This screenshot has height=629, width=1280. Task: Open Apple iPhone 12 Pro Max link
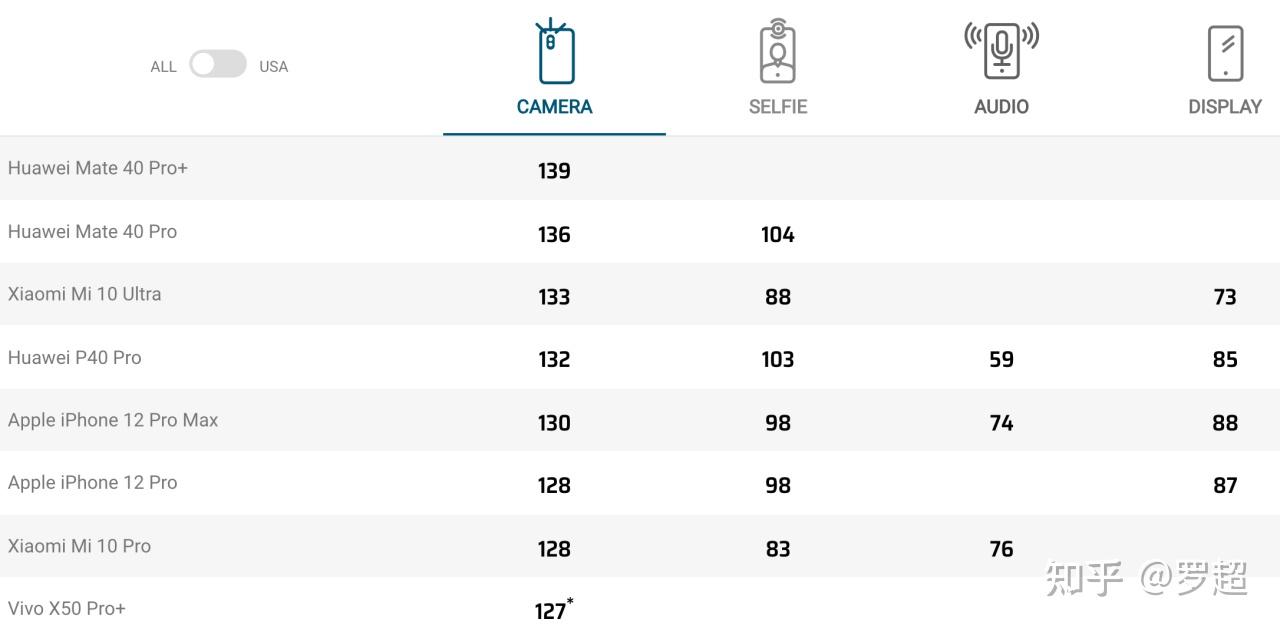113,420
